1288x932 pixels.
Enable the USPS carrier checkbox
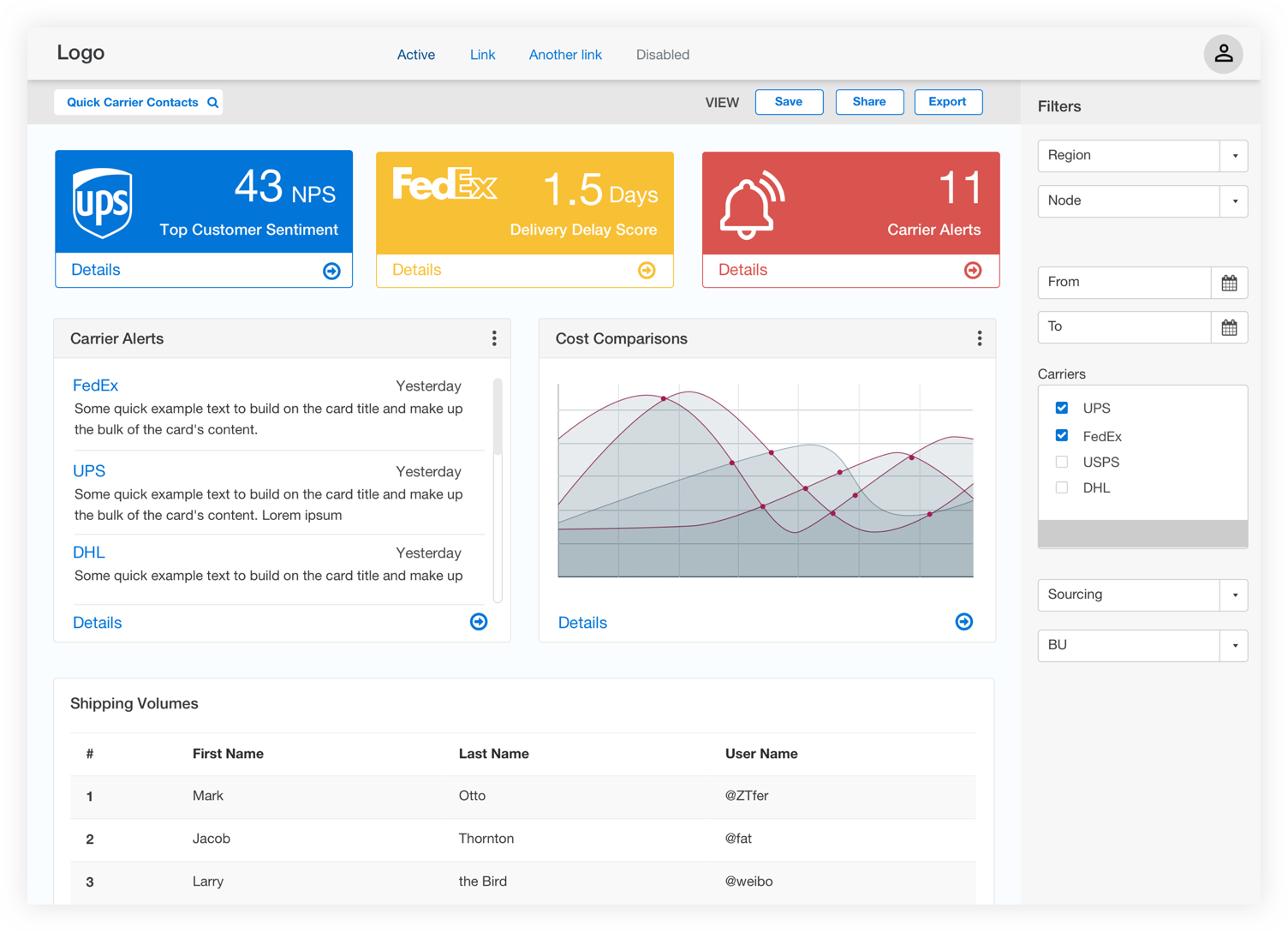click(x=1062, y=462)
